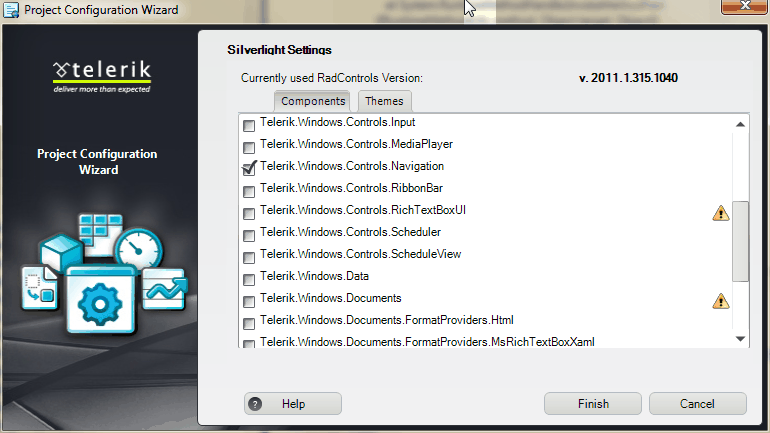
Task: Click the Telerik.Windows.Controls.MediaPlayer label
Action: [x=356, y=144]
